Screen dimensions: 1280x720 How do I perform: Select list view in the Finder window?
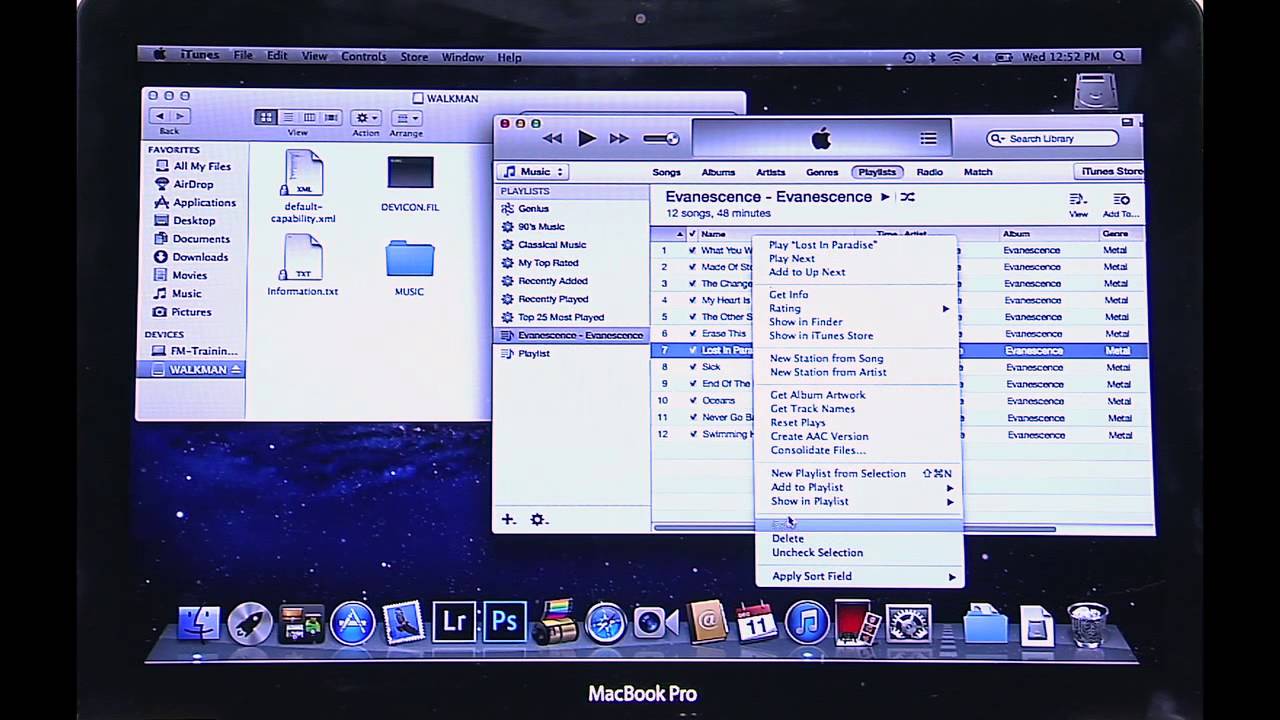(x=288, y=117)
